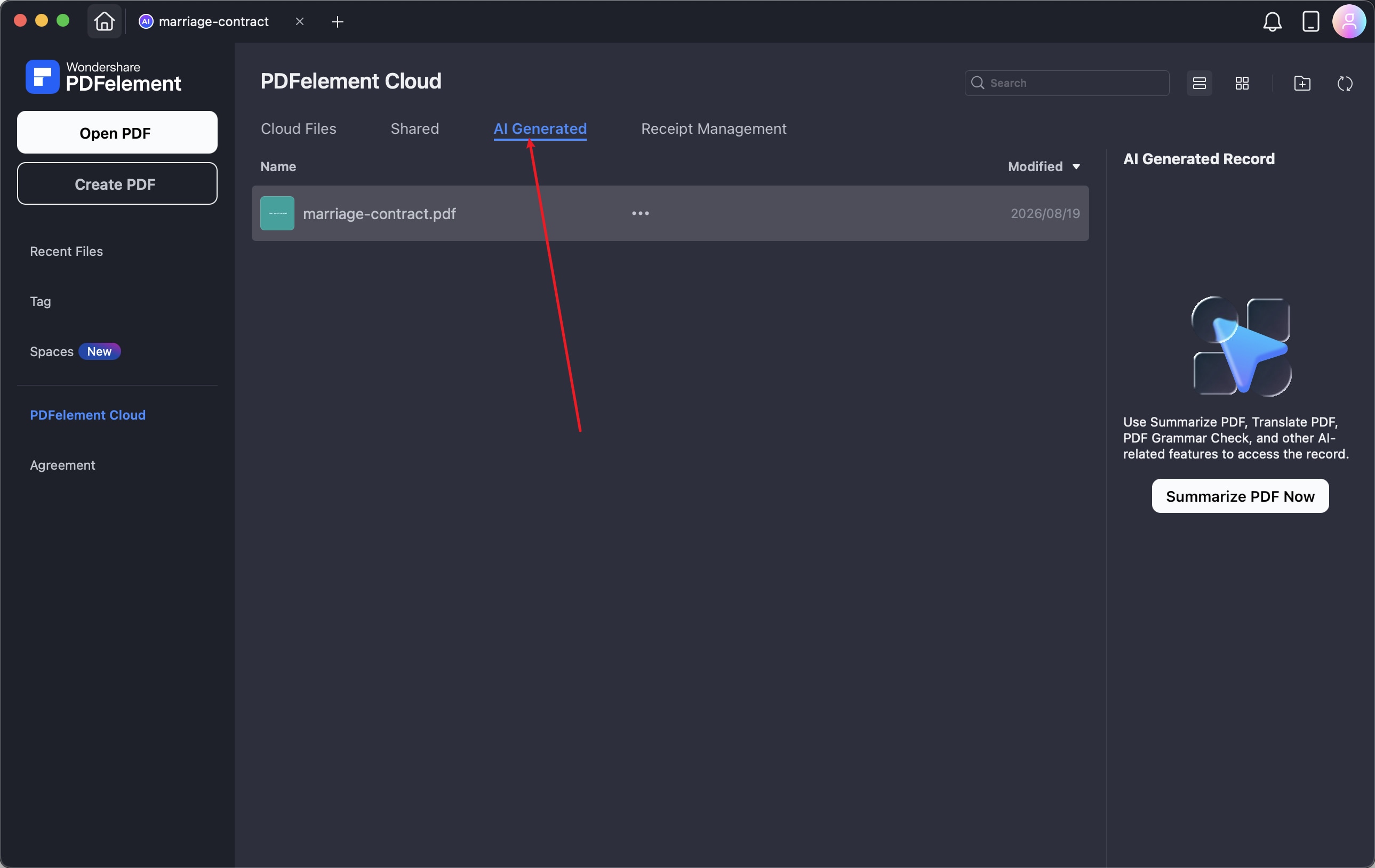This screenshot has width=1375, height=868.
Task: Open the user profile avatar
Action: [1349, 22]
